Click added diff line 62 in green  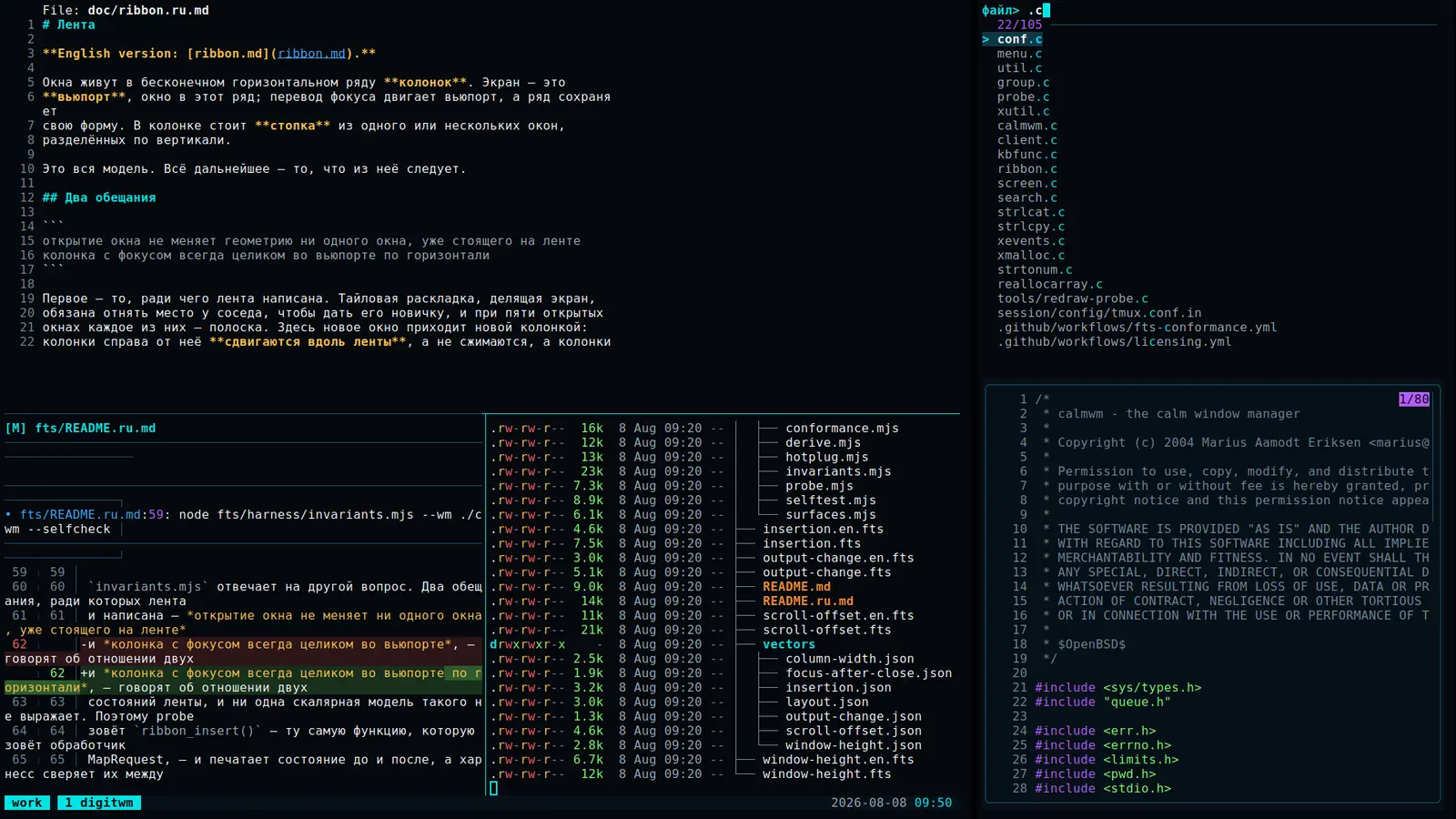[243, 681]
